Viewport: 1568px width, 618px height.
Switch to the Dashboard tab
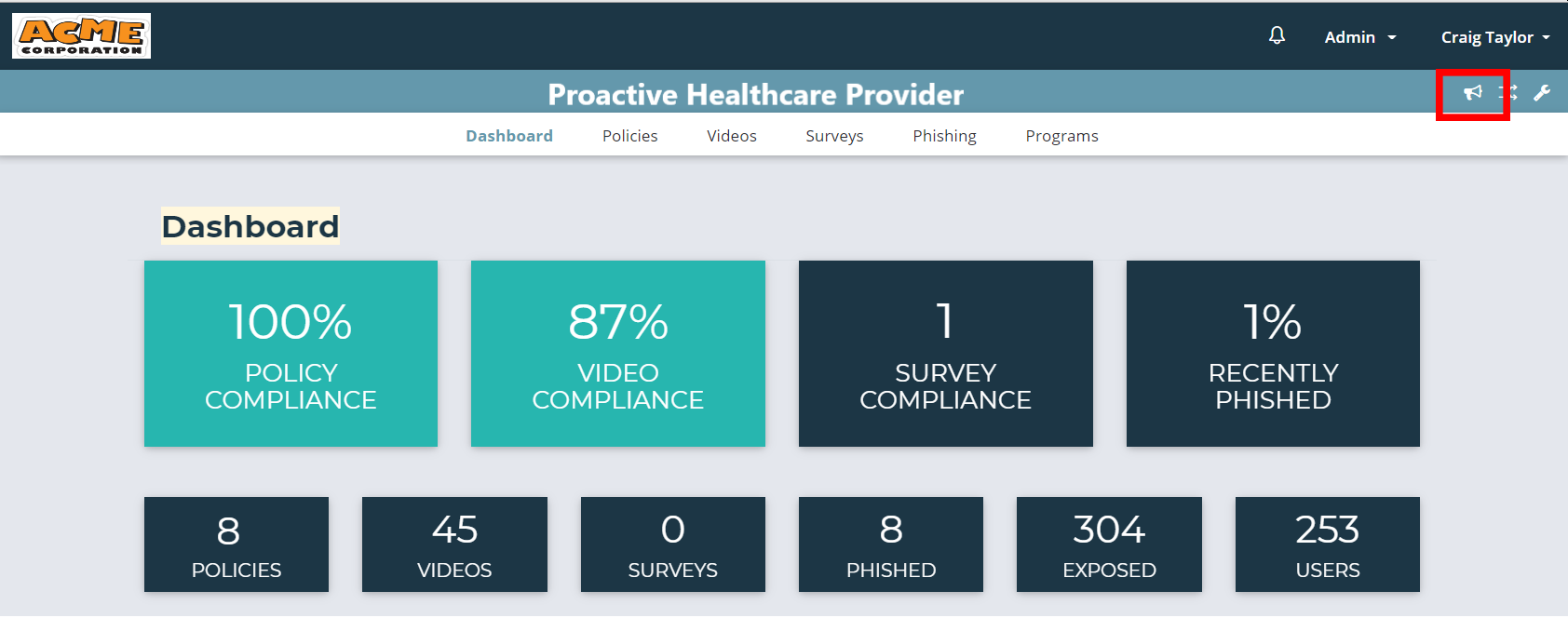click(x=509, y=136)
